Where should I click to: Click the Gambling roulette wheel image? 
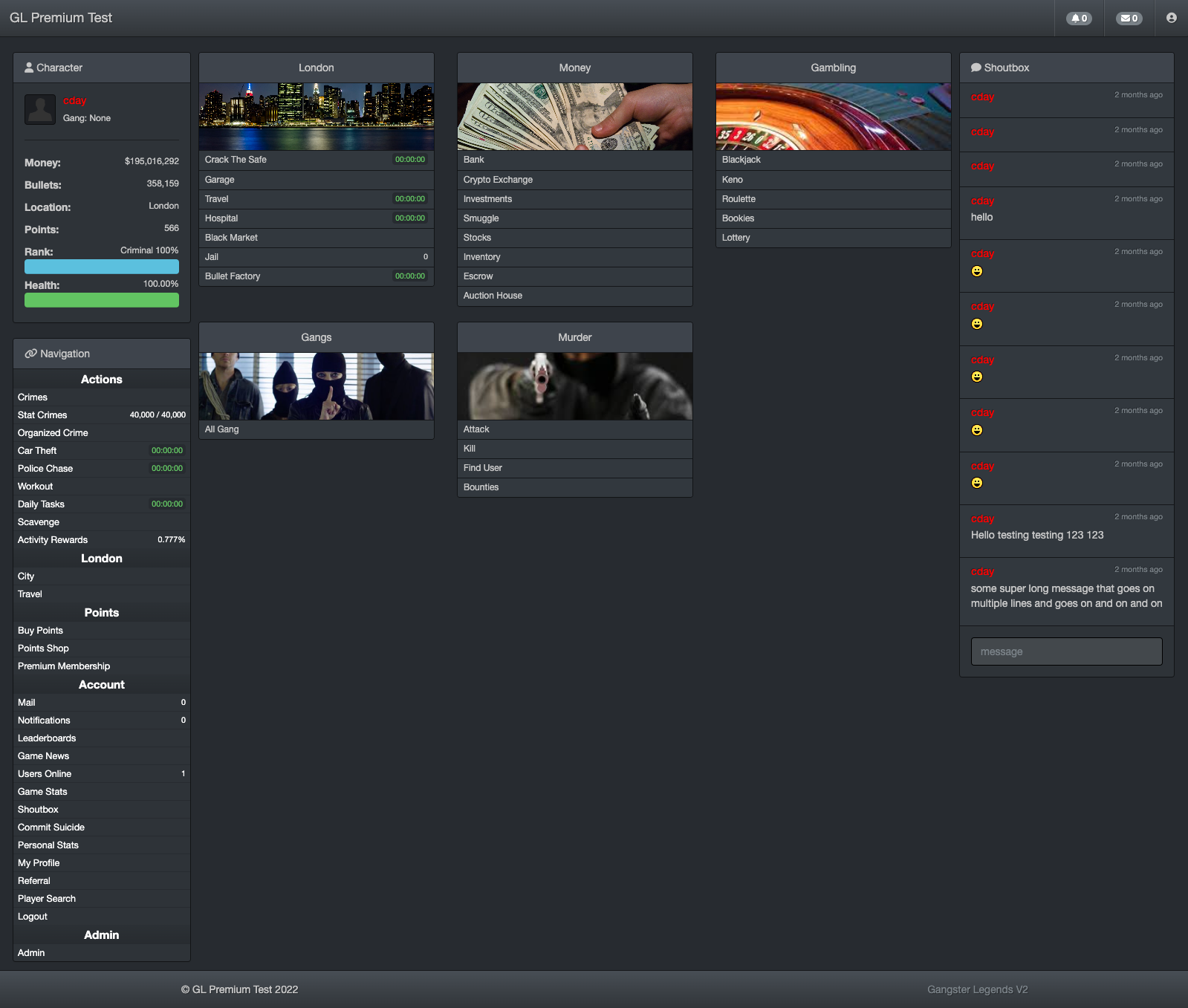pyautogui.click(x=833, y=117)
